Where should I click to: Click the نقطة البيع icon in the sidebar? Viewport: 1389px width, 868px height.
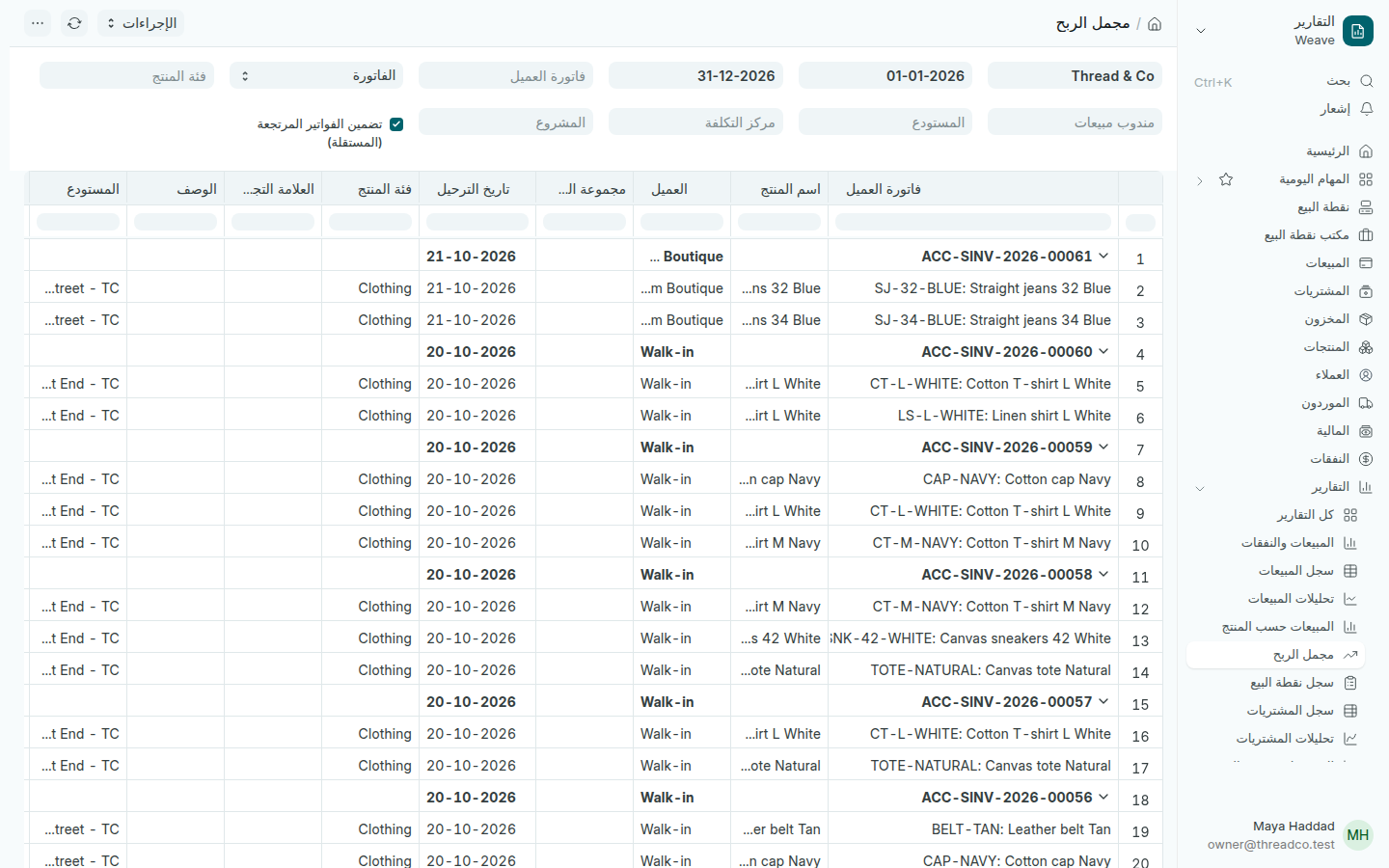1366,207
